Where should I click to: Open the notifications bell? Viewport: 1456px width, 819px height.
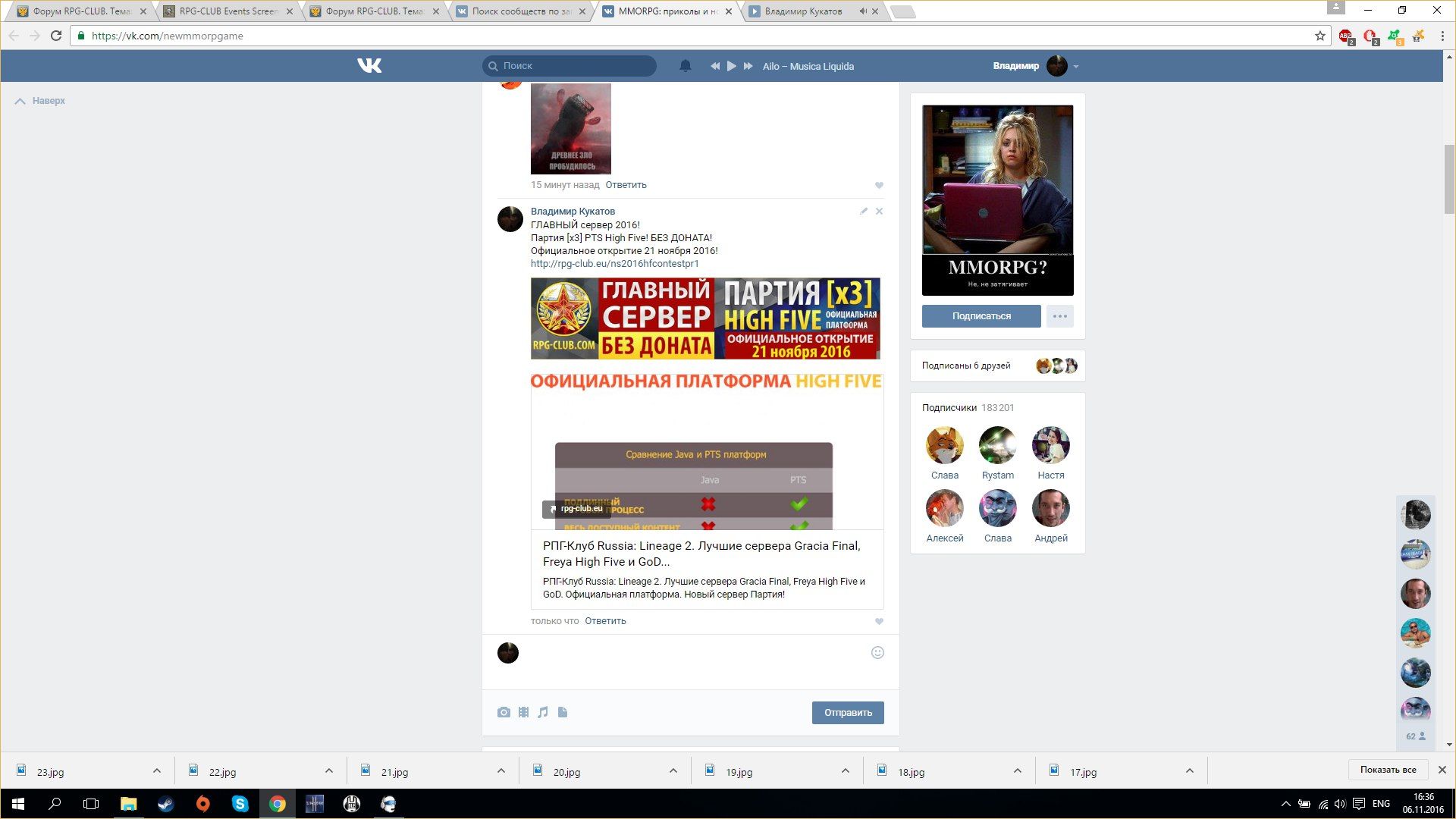(685, 66)
